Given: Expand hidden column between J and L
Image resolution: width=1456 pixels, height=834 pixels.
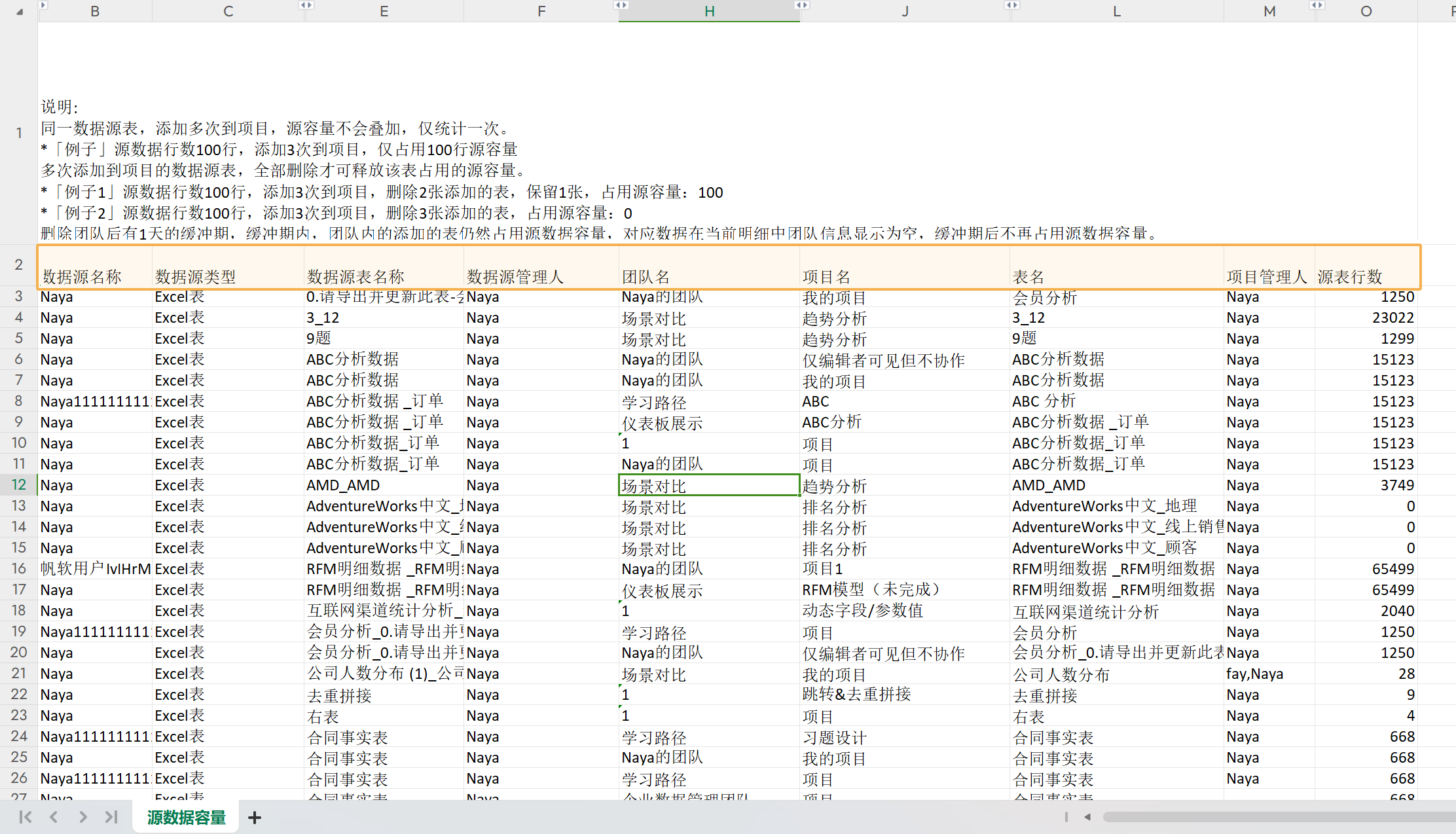Looking at the screenshot, I should [x=1011, y=5].
